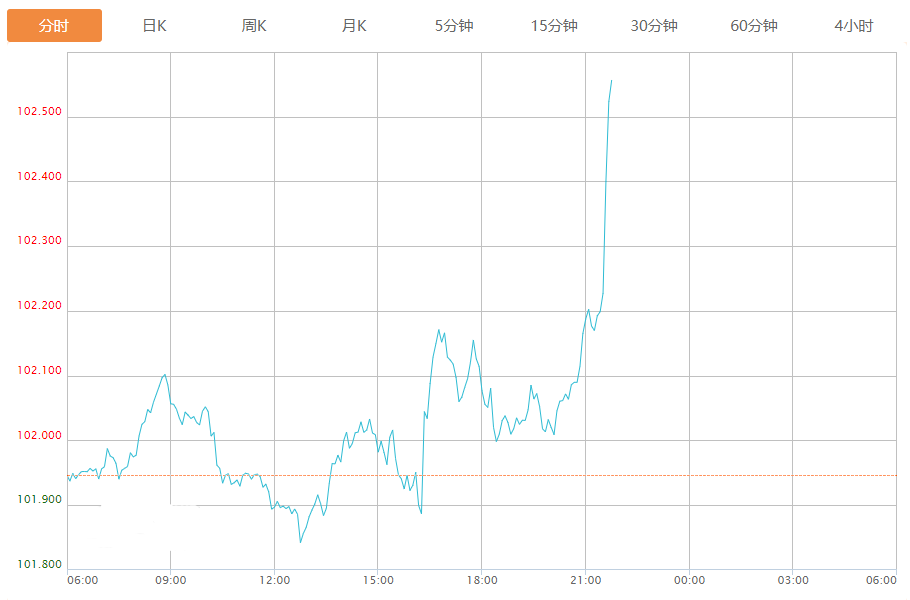View the 60分钟 interval chart tab
910x600 pixels.
tap(754, 26)
